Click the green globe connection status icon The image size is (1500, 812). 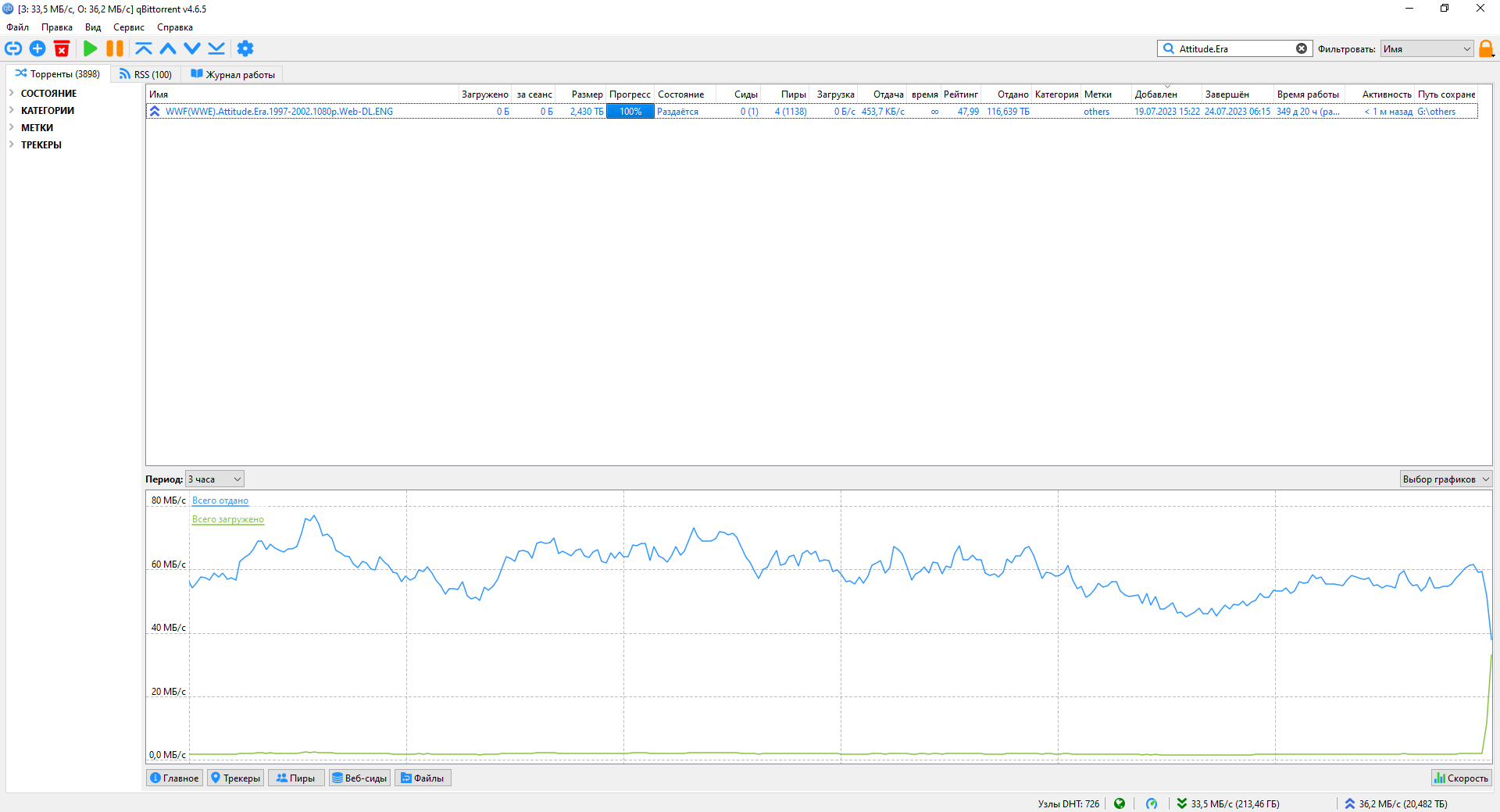coord(1120,803)
